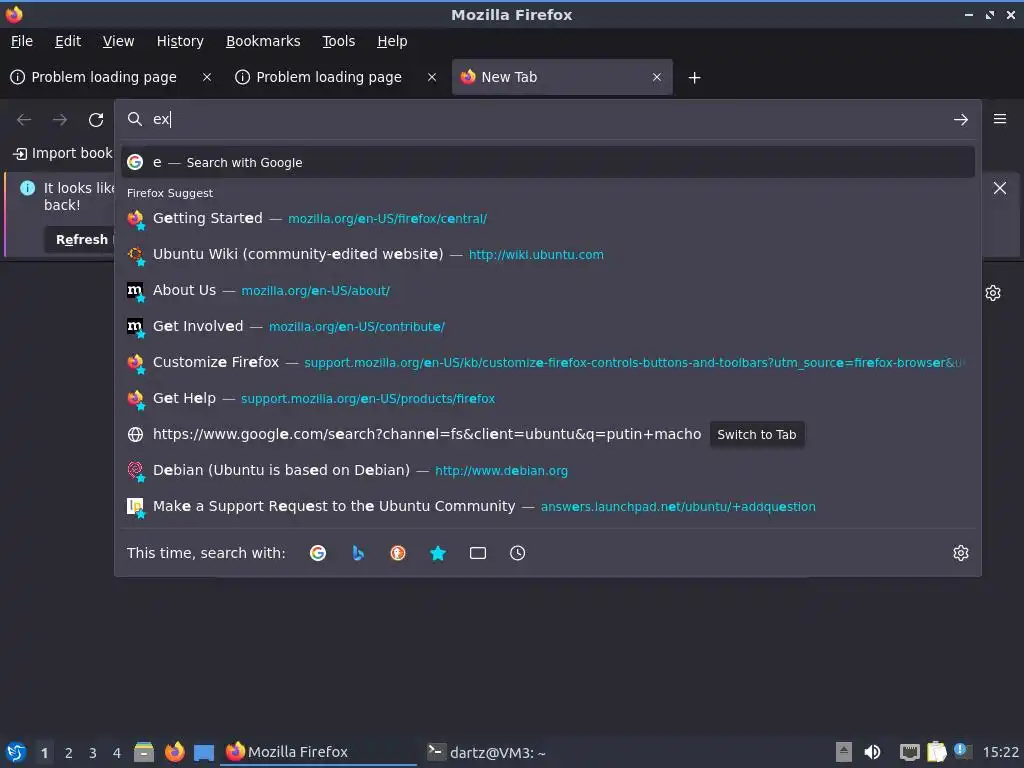This screenshot has width=1024, height=768.
Task: Select 'e — Search with Google' suggestion
Action: click(547, 163)
